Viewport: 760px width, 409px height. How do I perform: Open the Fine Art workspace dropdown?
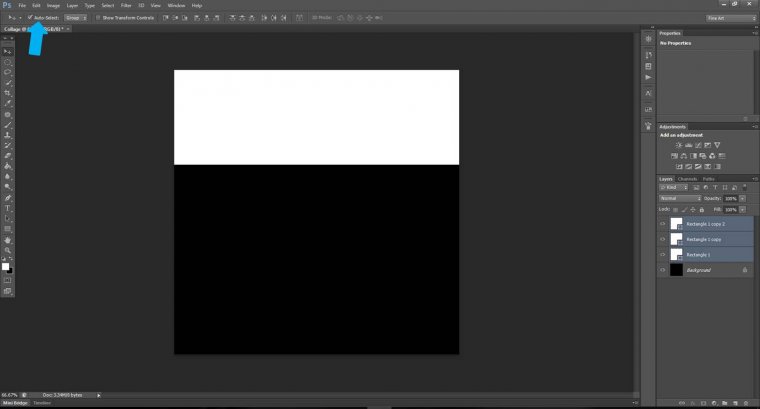point(731,18)
